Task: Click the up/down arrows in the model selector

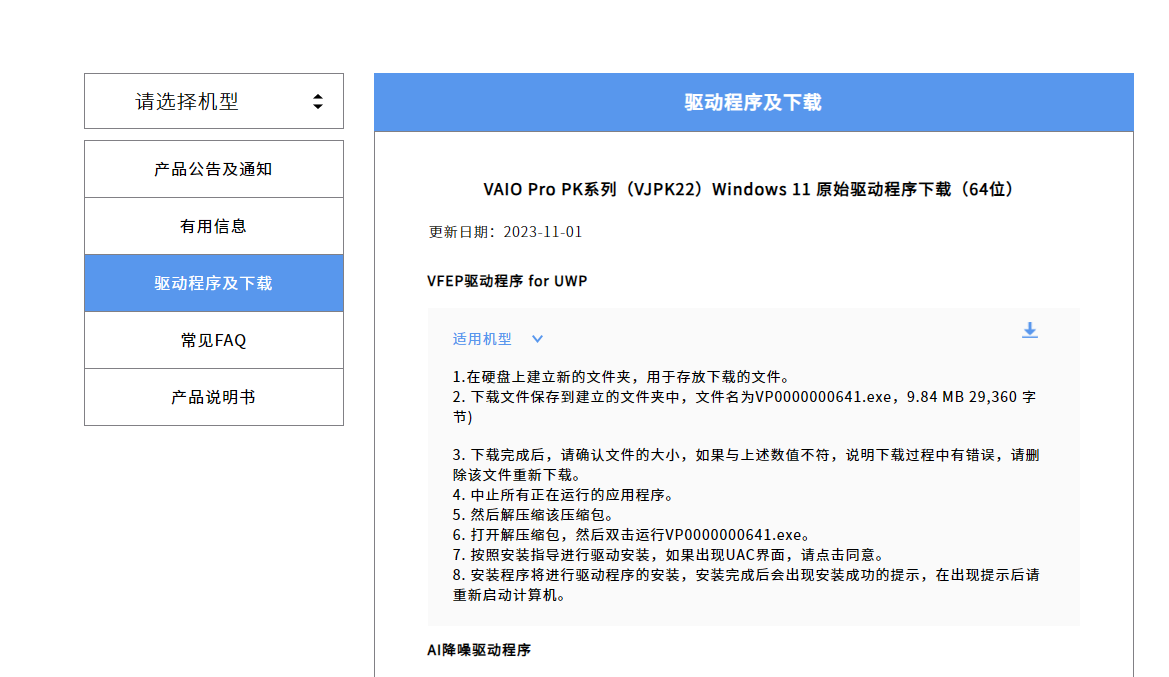Action: (318, 100)
